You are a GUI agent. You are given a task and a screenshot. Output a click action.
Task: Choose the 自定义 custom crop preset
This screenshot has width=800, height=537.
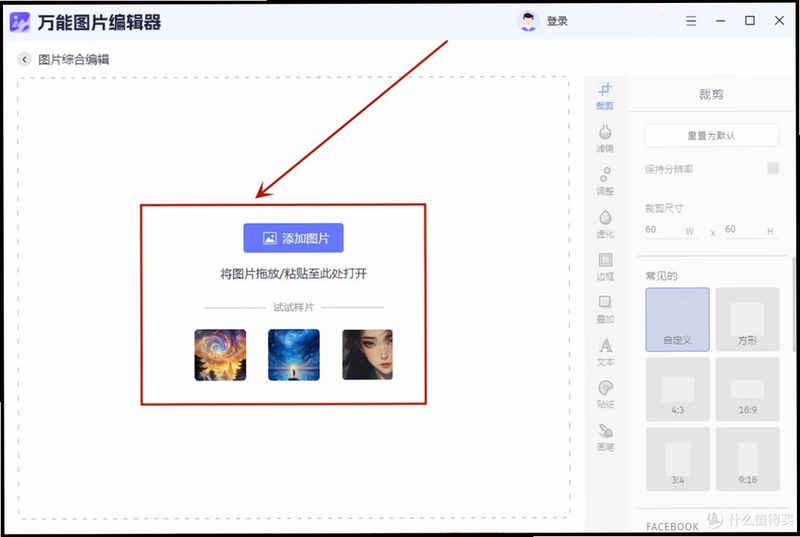pyautogui.click(x=677, y=319)
